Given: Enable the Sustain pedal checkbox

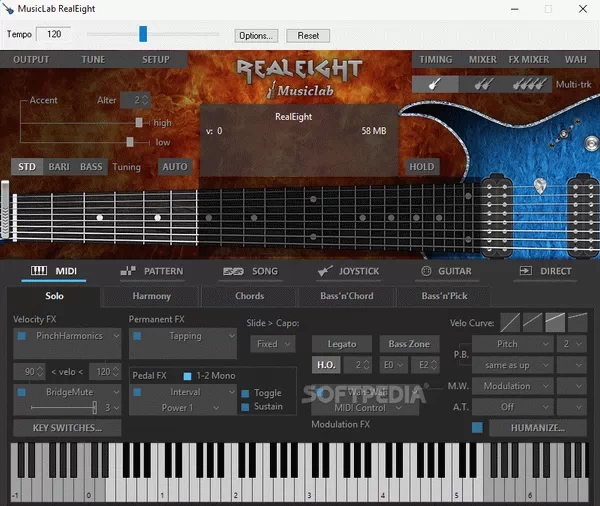Looking at the screenshot, I should [245, 407].
